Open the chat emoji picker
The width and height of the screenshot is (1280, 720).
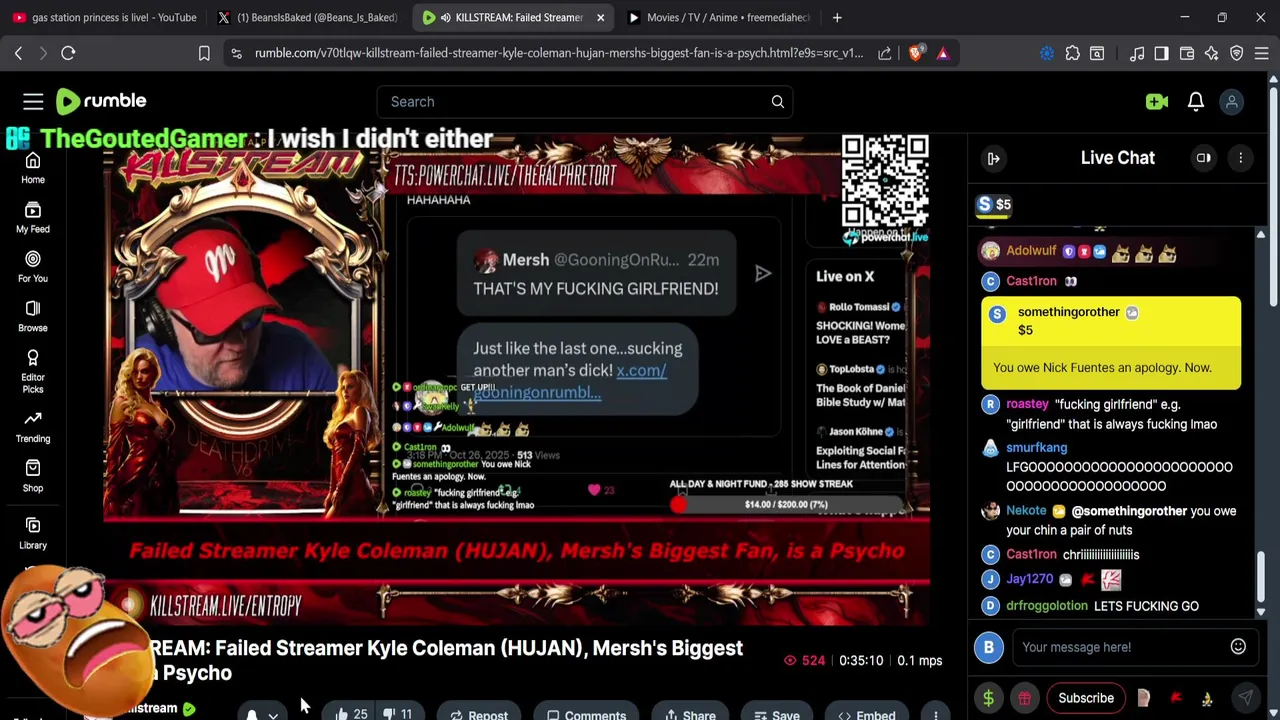click(1238, 647)
